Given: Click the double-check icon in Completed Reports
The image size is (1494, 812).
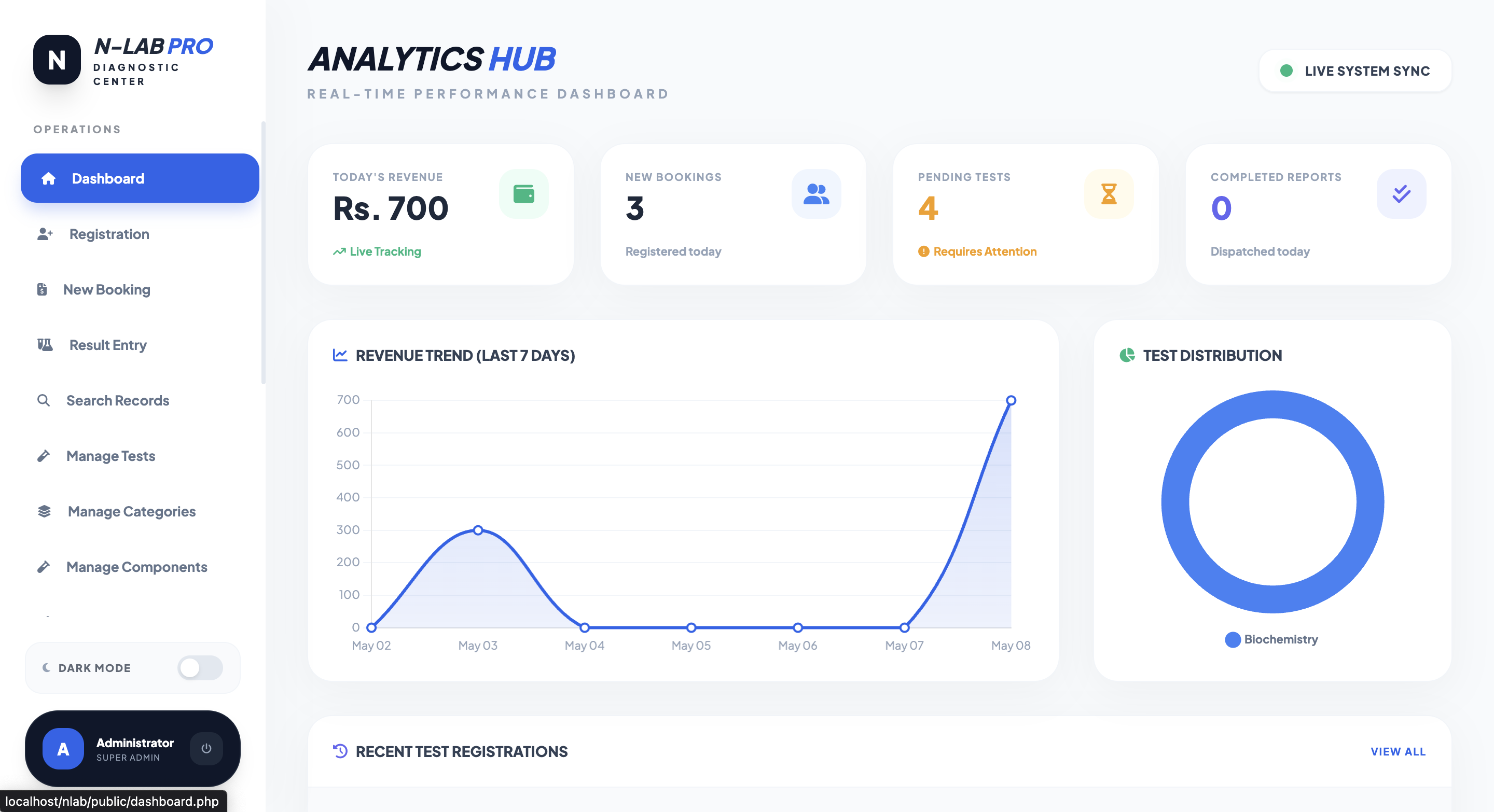Looking at the screenshot, I should 1401,194.
